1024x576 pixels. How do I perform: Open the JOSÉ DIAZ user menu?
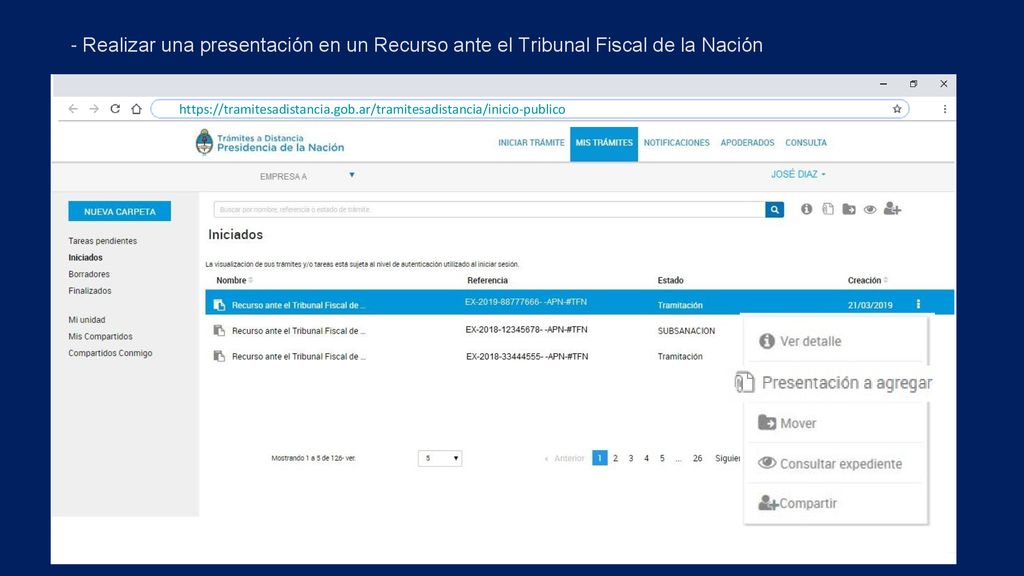coord(798,174)
